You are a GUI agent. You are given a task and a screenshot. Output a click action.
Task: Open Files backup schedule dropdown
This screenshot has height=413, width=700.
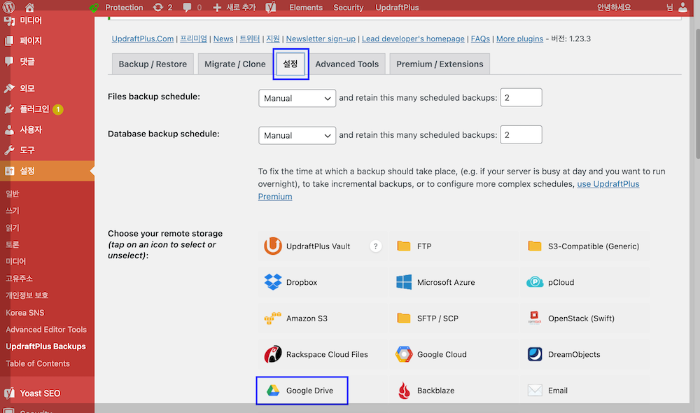point(297,98)
